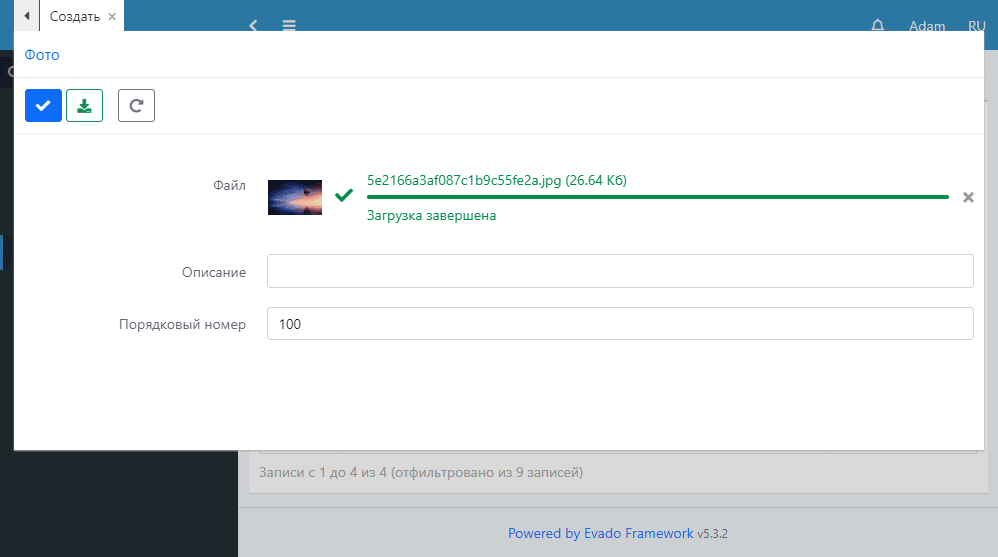This screenshot has height=557, width=998.
Task: Close the Создать tab
Action: 112,17
